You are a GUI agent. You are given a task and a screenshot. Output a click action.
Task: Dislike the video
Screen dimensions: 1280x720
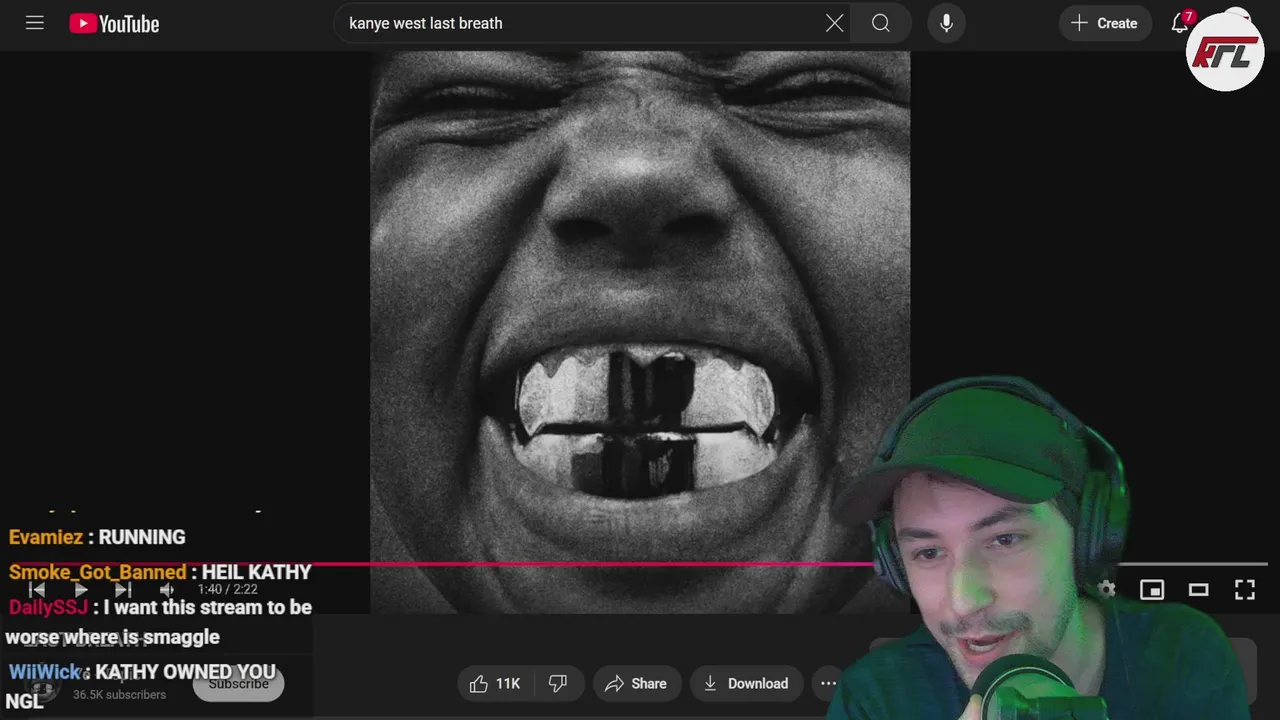coord(558,684)
